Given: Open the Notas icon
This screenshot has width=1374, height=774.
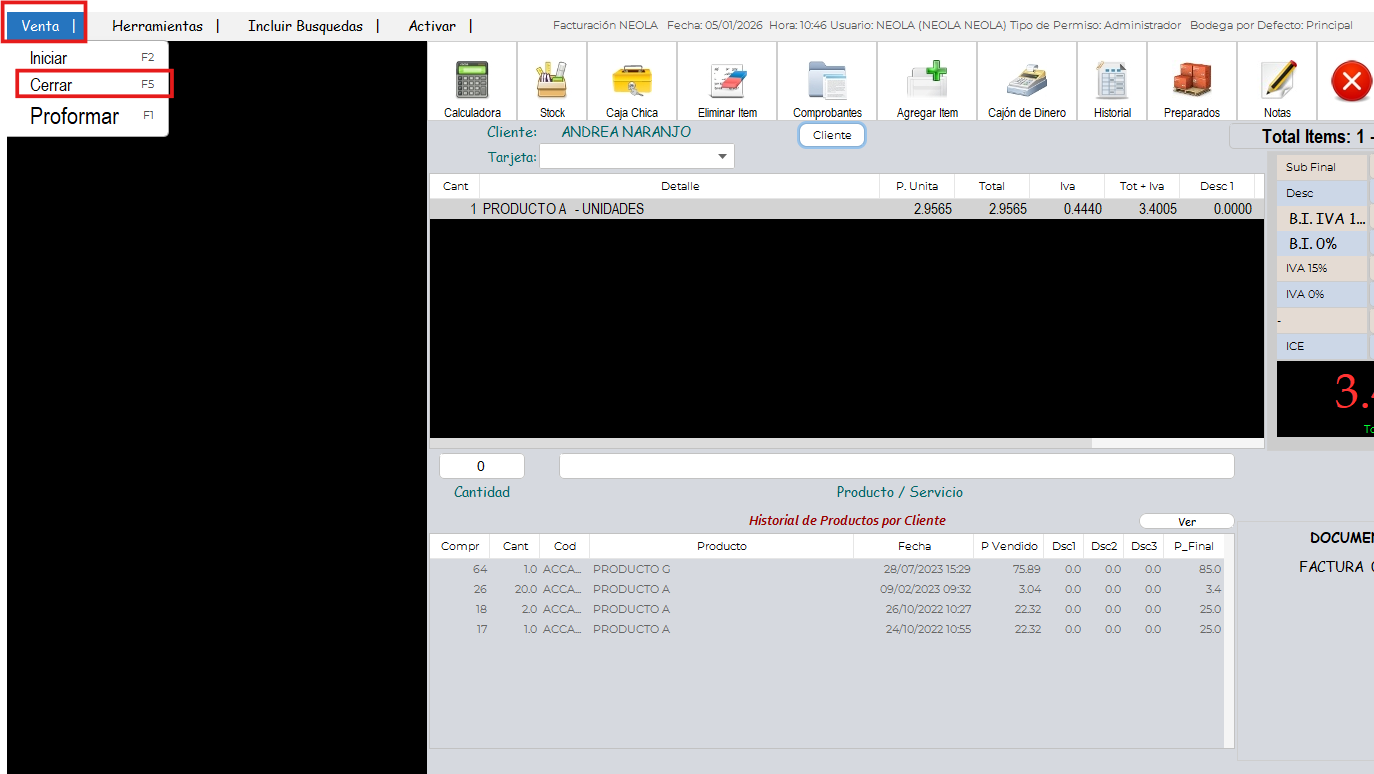Looking at the screenshot, I should [1277, 81].
